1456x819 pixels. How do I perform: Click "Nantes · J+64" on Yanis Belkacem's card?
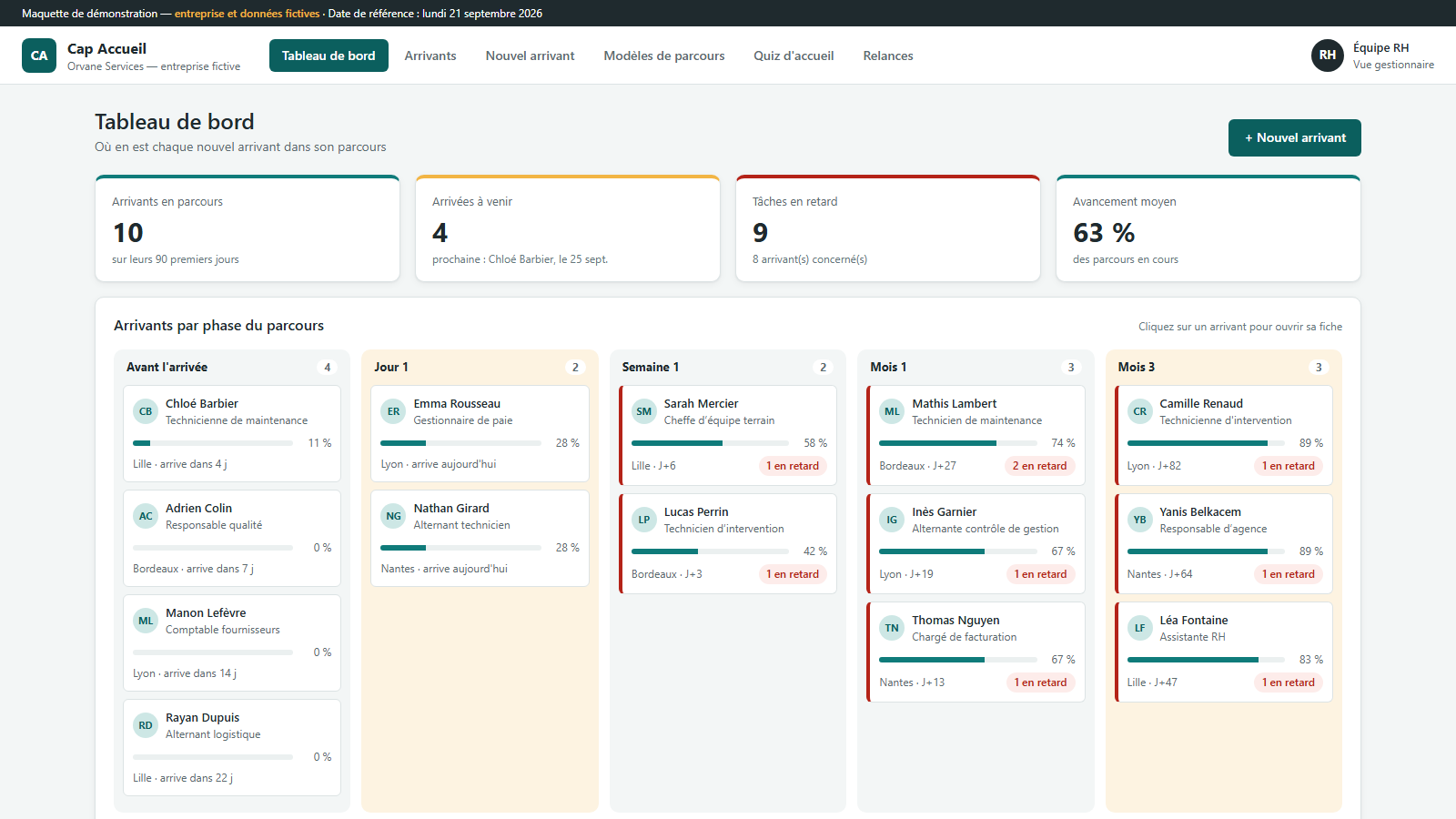click(x=1160, y=574)
